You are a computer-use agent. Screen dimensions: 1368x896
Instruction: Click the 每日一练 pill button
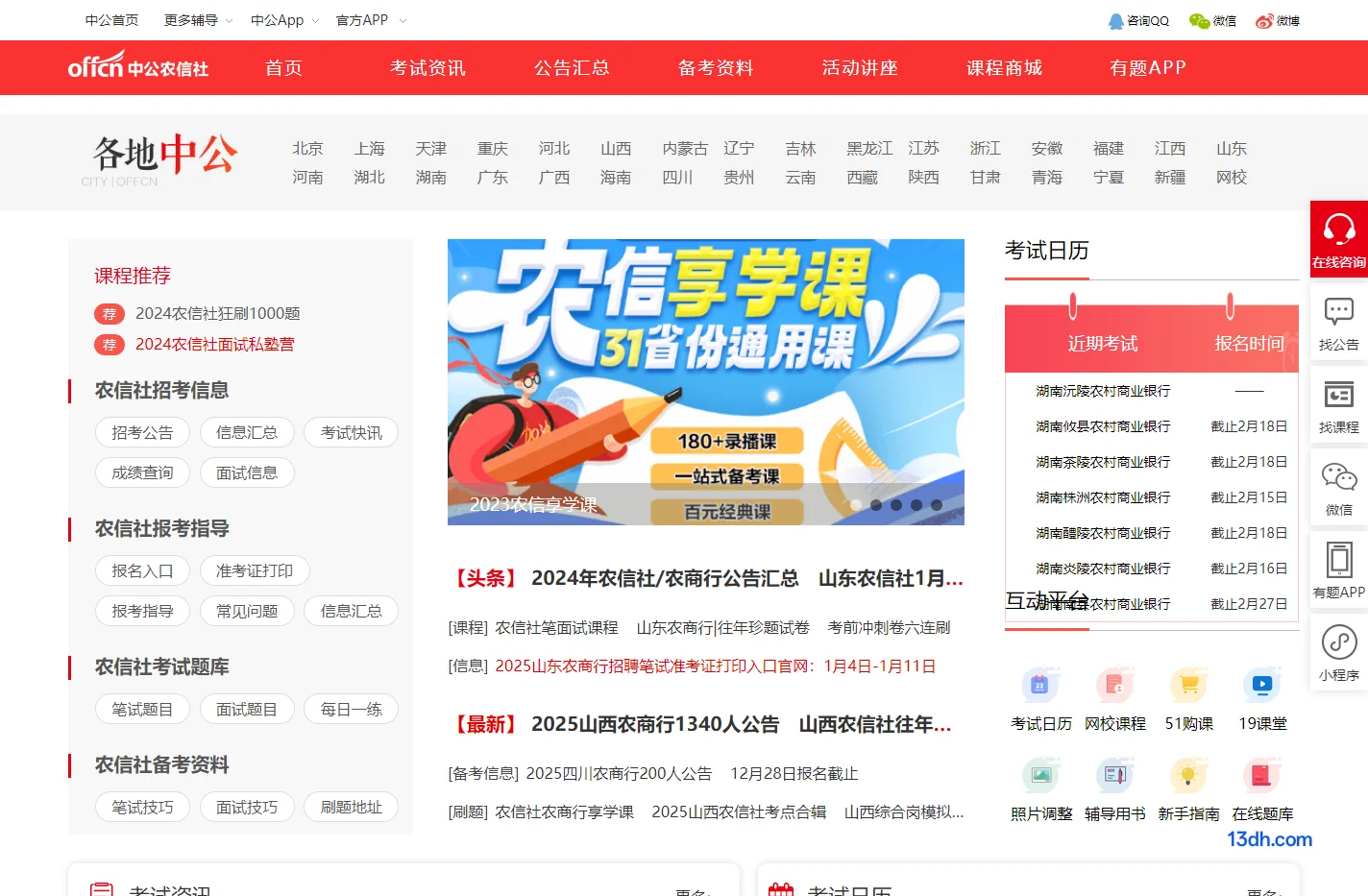pos(351,709)
